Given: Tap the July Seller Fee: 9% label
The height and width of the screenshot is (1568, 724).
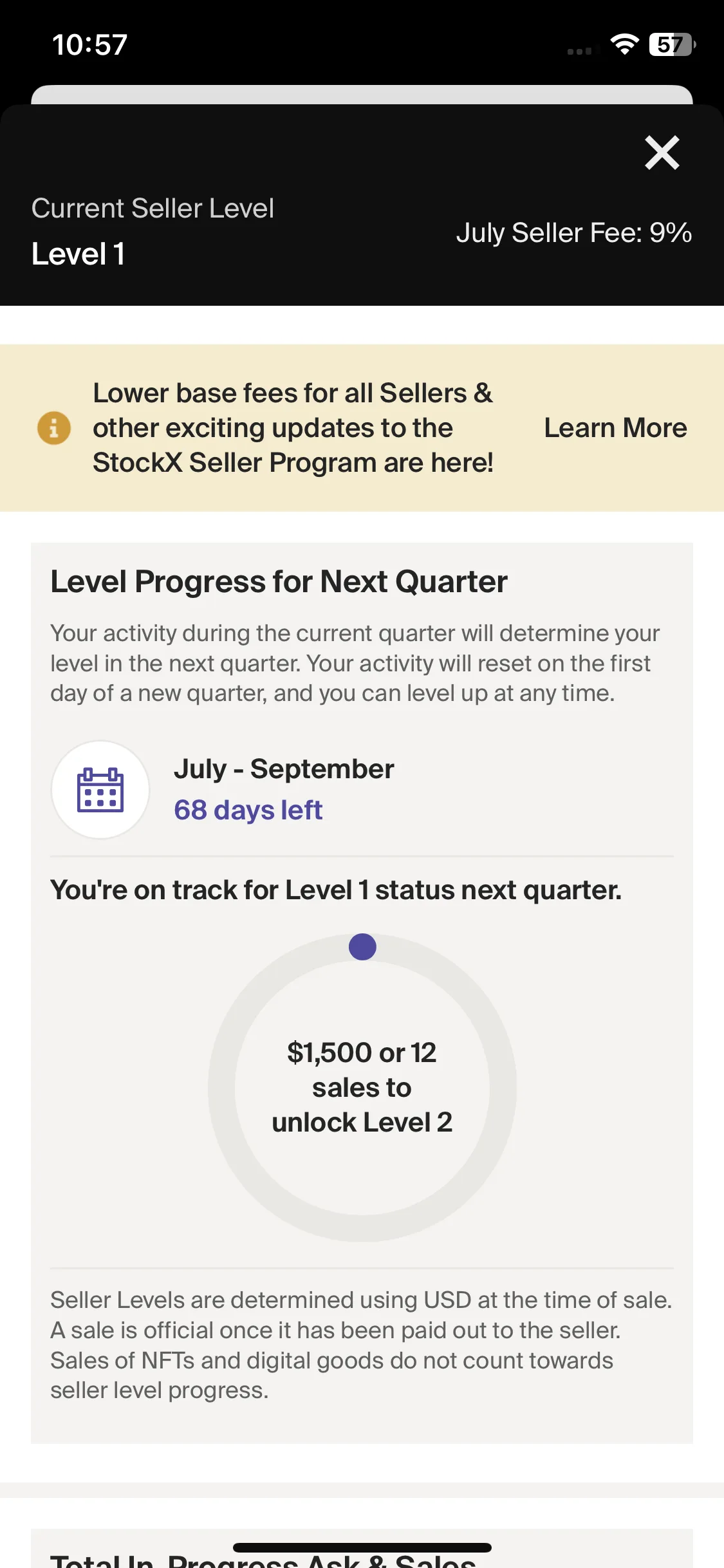Looking at the screenshot, I should click(x=574, y=233).
